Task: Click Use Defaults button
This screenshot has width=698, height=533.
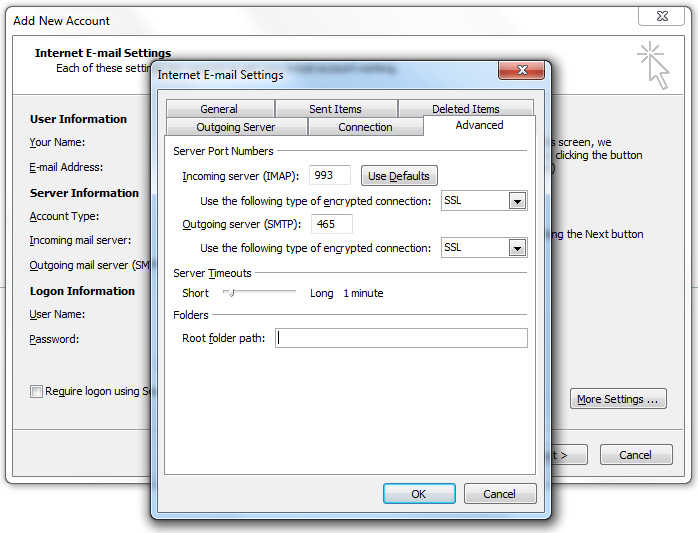Action: pyautogui.click(x=399, y=176)
